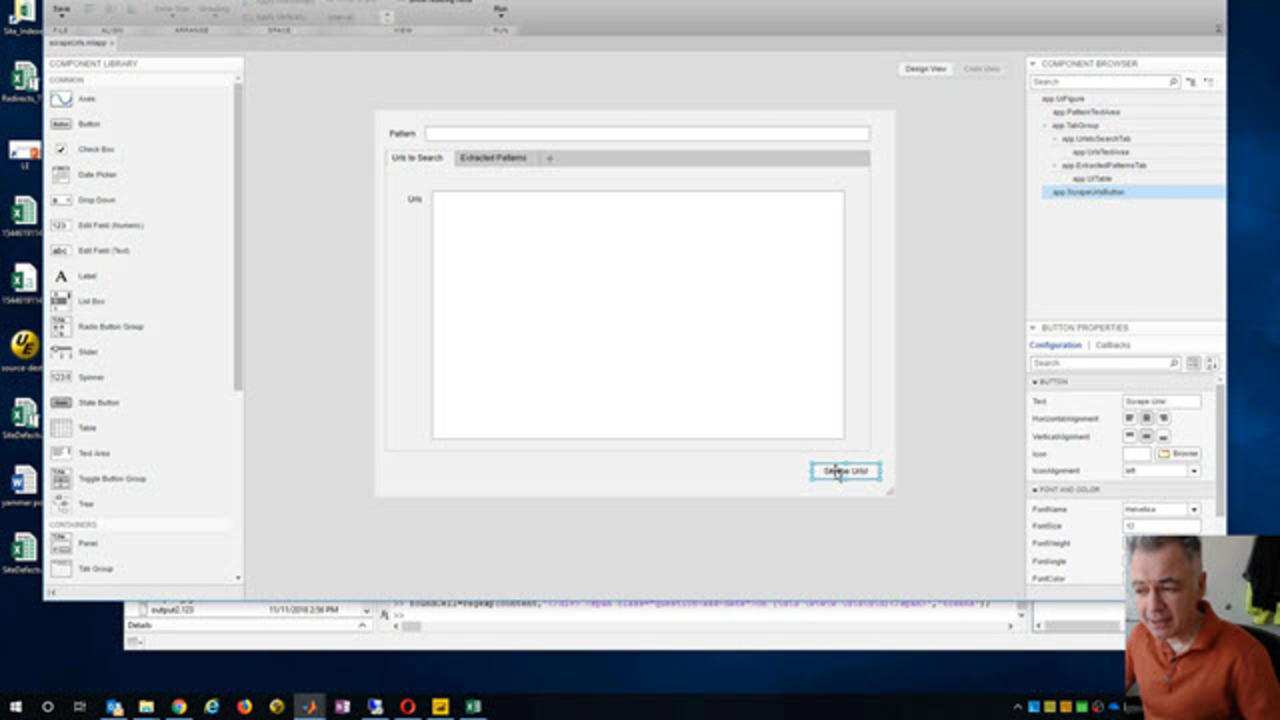This screenshot has height=720, width=1280.
Task: Open the Callbacks tab in Button Properties
Action: 1113,345
